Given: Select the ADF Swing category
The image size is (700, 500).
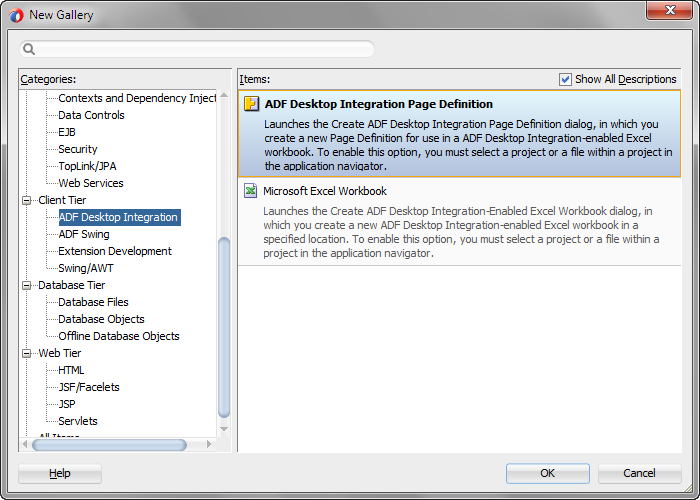Looking at the screenshot, I should click(x=84, y=234).
